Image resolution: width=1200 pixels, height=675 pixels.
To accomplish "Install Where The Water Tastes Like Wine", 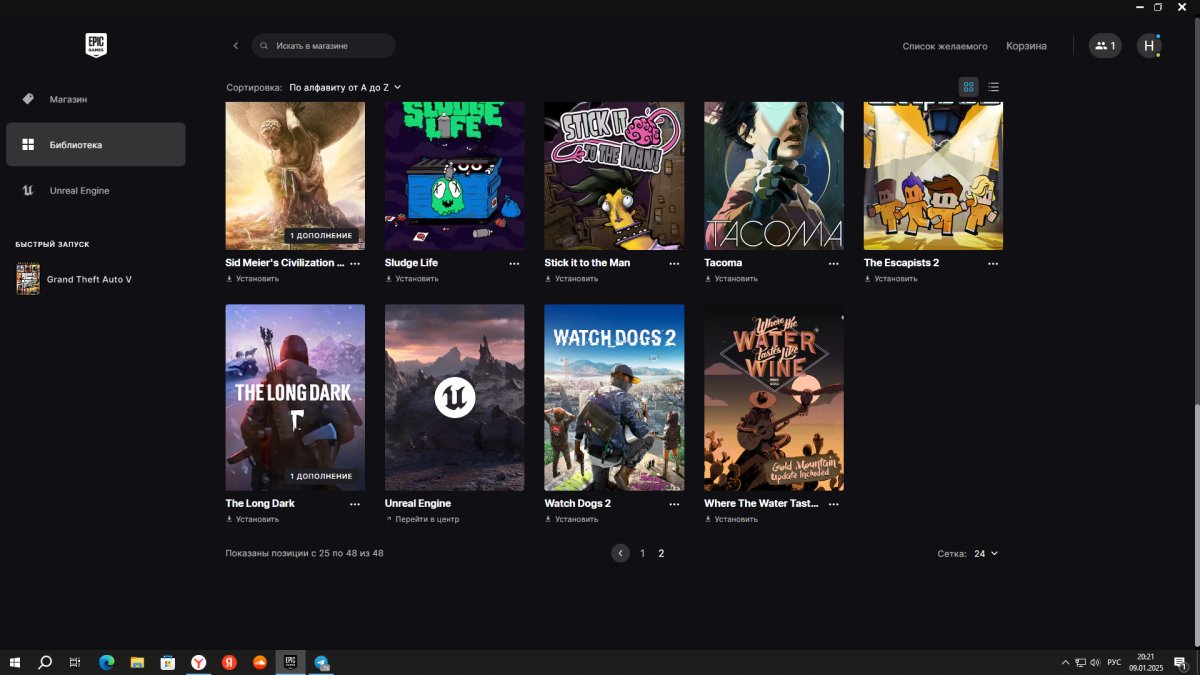I will pos(732,520).
